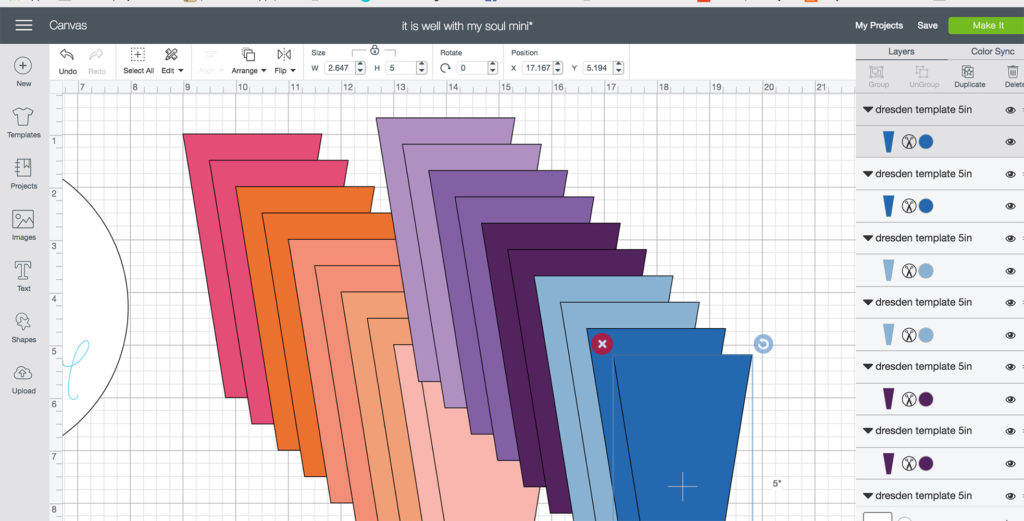Open the Flip dropdown
Image resolution: width=1024 pixels, height=521 pixels.
coord(285,61)
